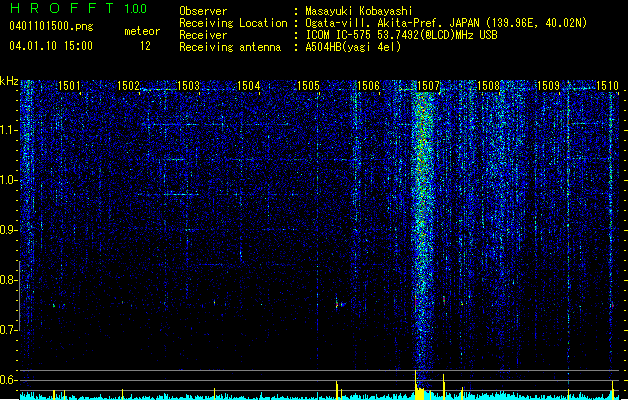Click the kHz axis unit label
The width and height of the screenshot is (629, 400).
point(9,81)
